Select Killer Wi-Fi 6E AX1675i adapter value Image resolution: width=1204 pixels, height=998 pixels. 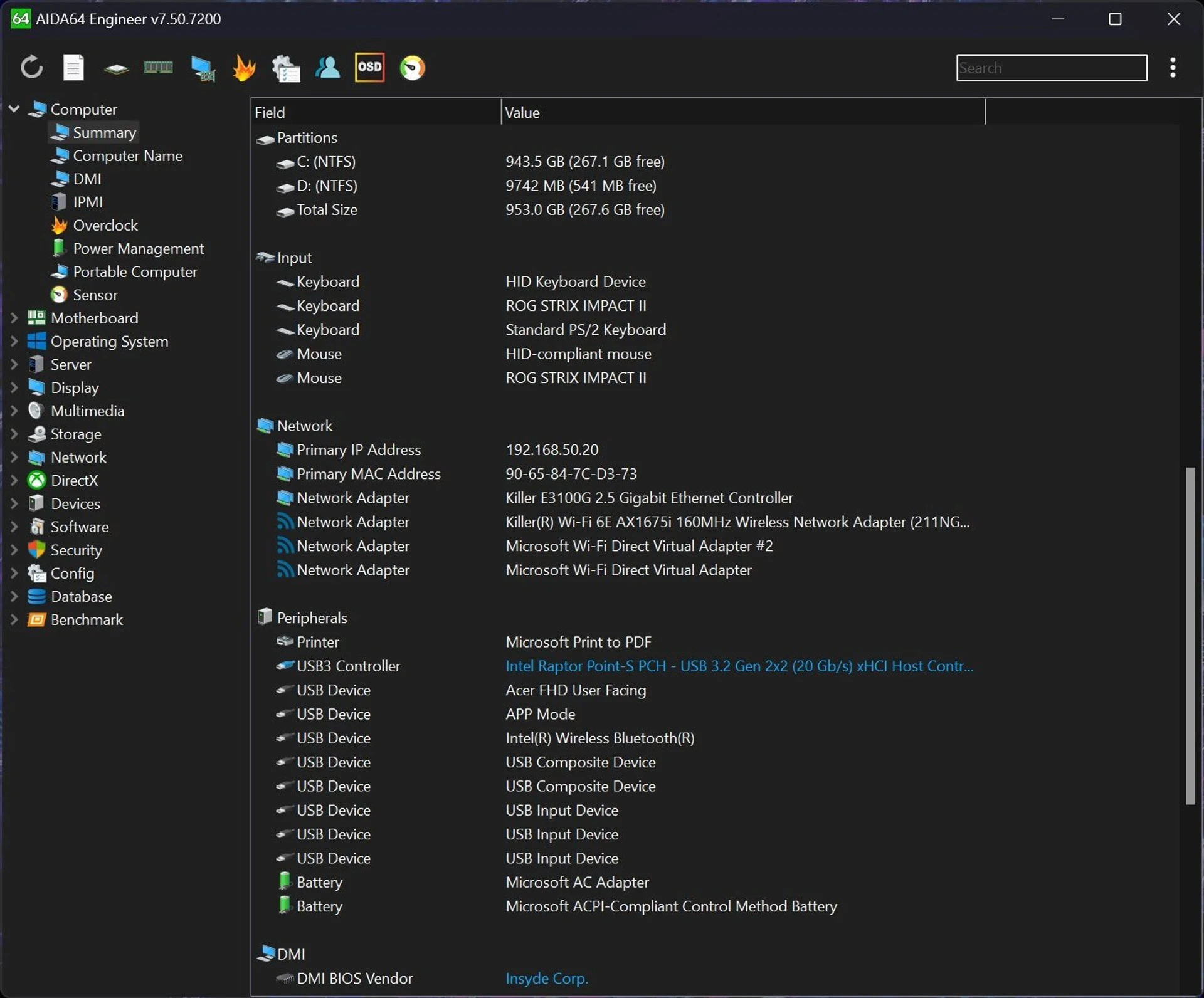click(737, 522)
